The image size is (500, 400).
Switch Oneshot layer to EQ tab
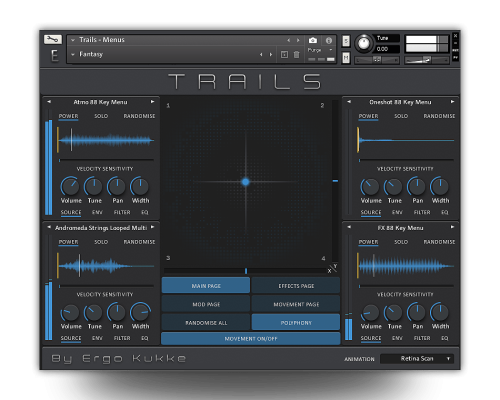445,212
